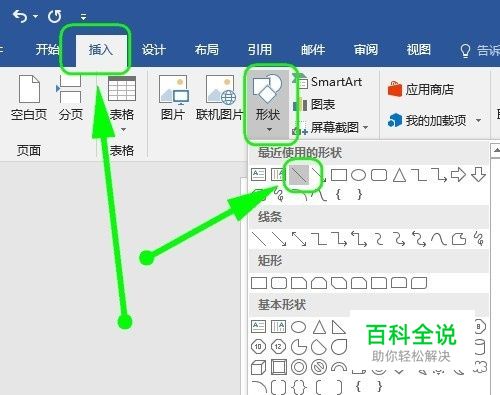Click the Undo icon in quick access toolbar

click(x=20, y=16)
